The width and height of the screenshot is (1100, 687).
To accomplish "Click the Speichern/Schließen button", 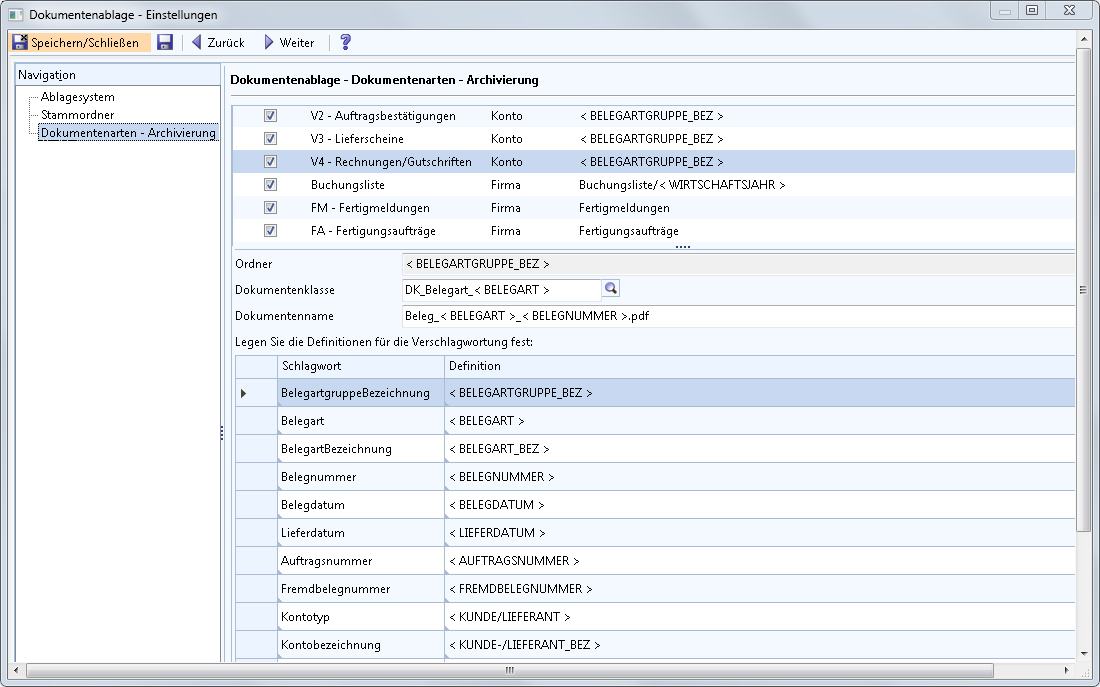I will [x=80, y=42].
